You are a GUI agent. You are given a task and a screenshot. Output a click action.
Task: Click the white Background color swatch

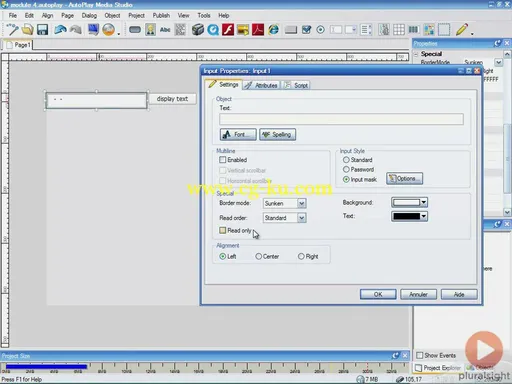coord(406,202)
